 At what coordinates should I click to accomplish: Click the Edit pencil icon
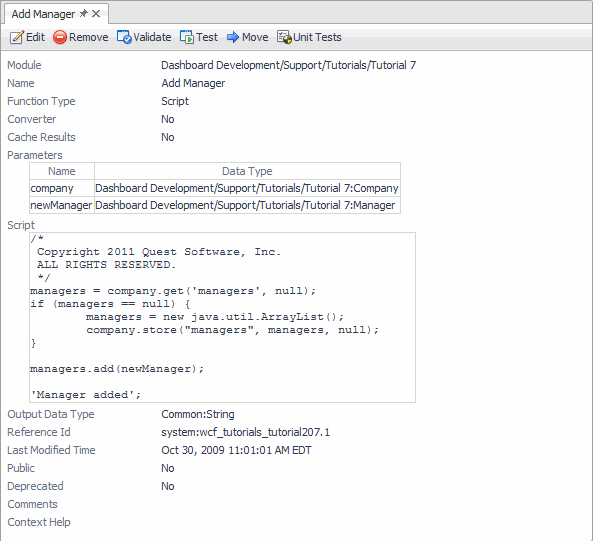pos(17,37)
